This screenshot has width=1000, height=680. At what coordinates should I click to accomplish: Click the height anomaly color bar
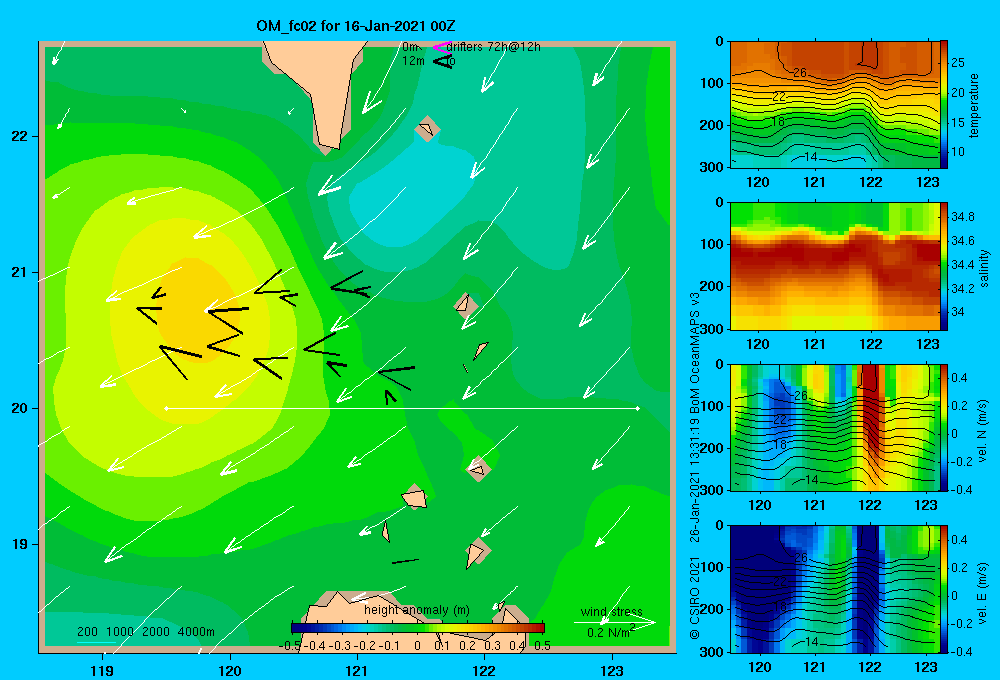click(418, 628)
